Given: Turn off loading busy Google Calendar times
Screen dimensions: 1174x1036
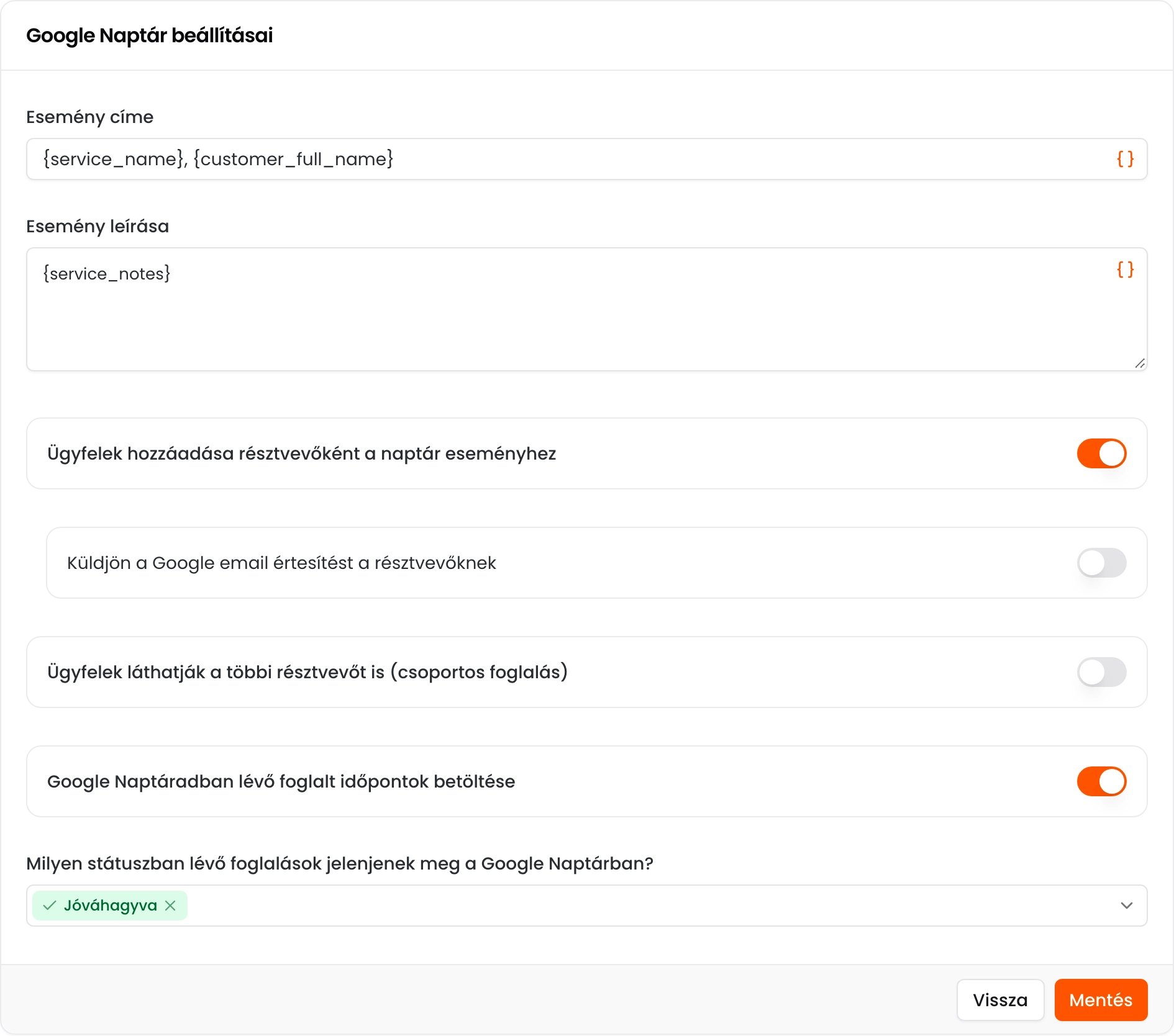Looking at the screenshot, I should tap(1101, 781).
